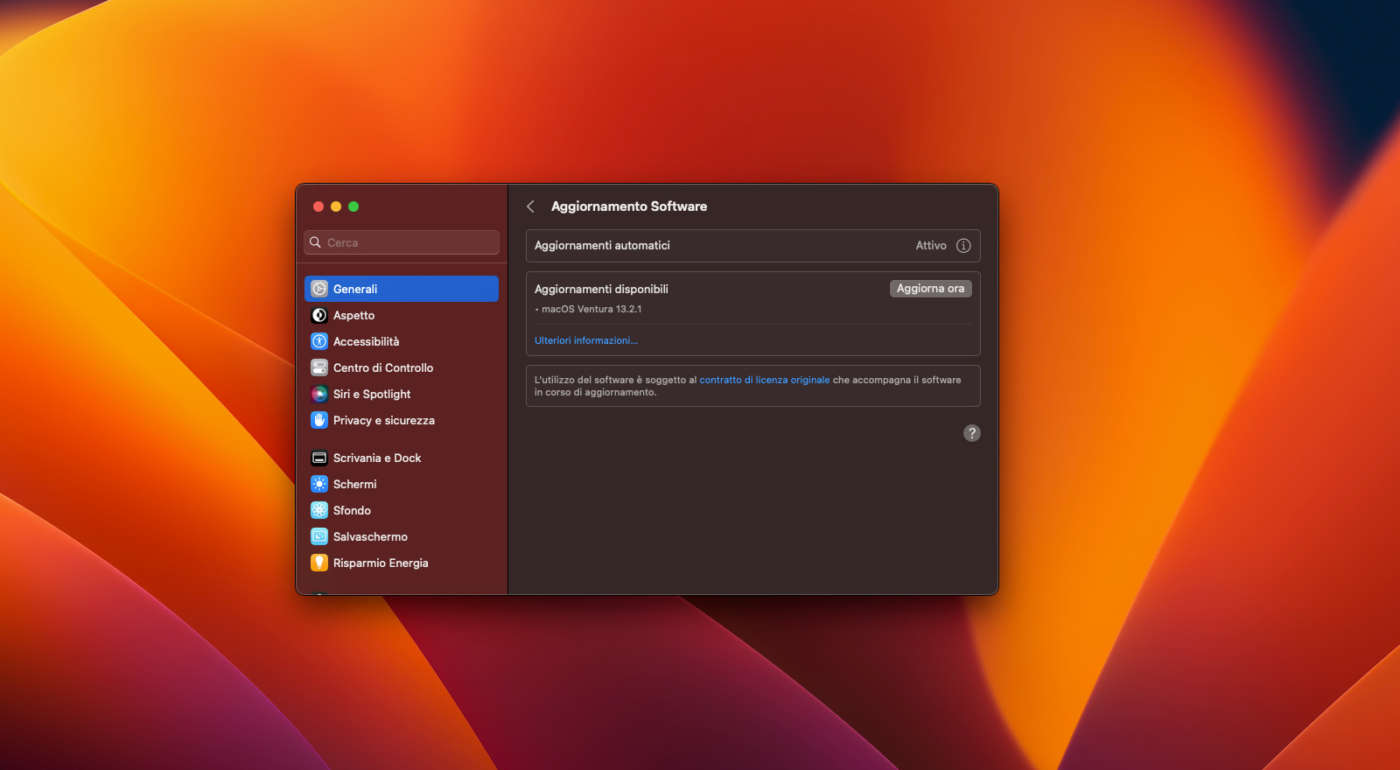Minimize the settings window with yellow button
This screenshot has height=770, width=1400.
click(x=336, y=207)
